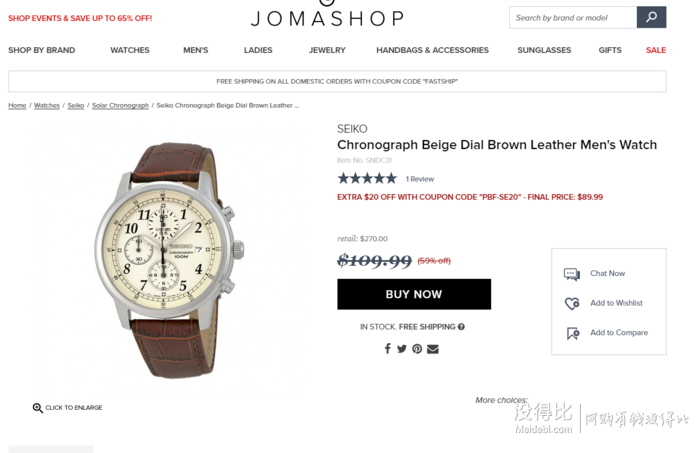Open the Shop By Brand menu
Viewport: 700px width, 453px height.
coord(42,50)
